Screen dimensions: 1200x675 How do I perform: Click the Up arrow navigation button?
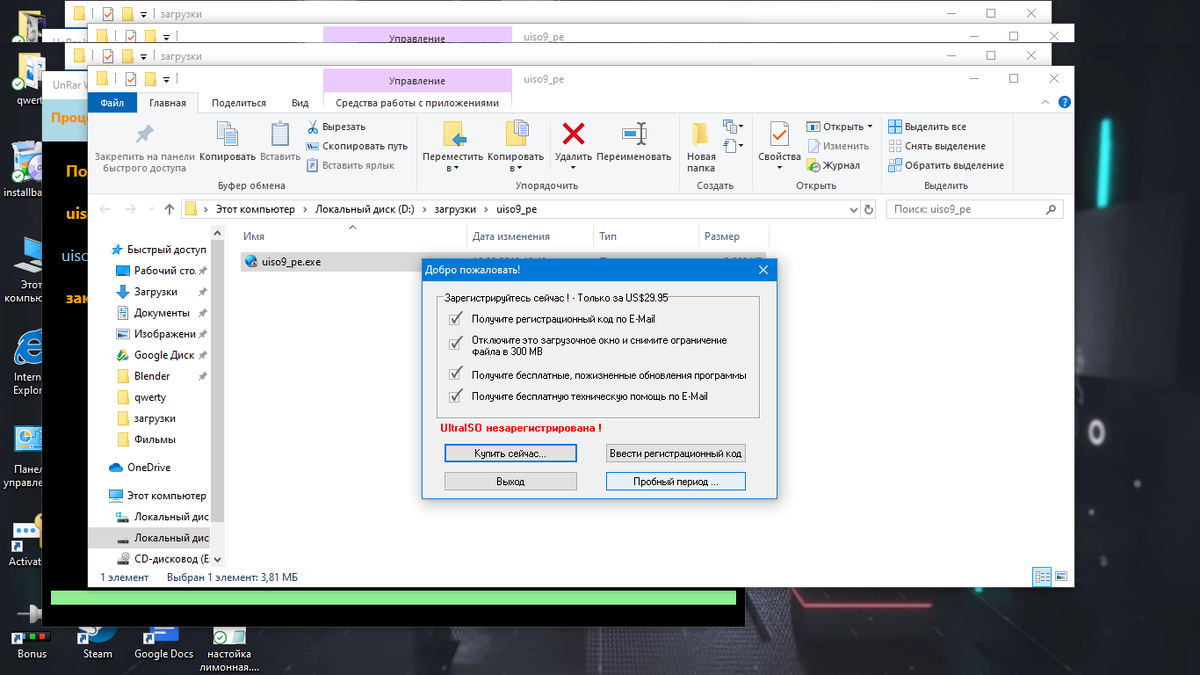coord(169,209)
